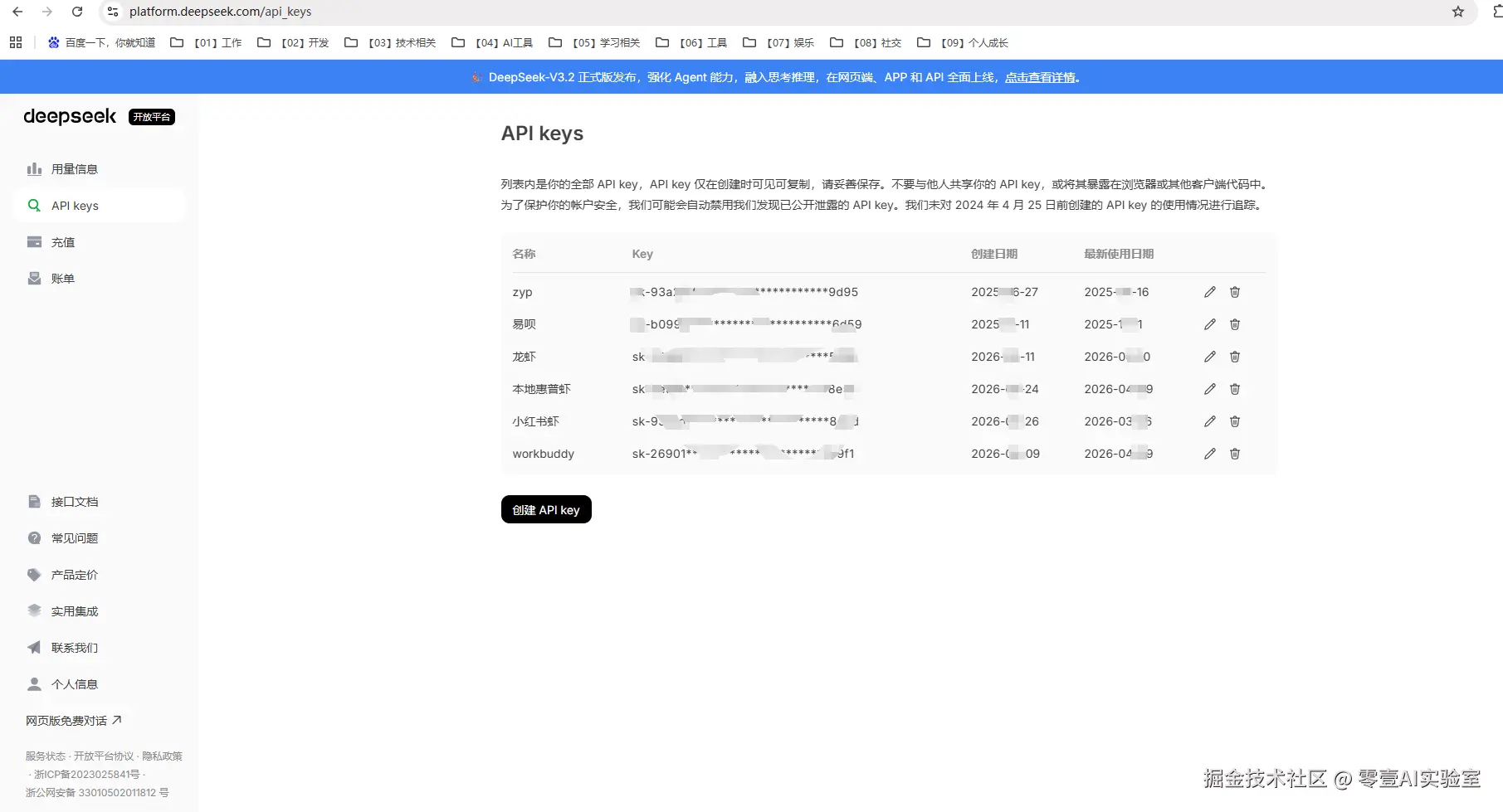Click the 最新使用日期 column header
Image resolution: width=1503 pixels, height=812 pixels.
click(1119, 254)
